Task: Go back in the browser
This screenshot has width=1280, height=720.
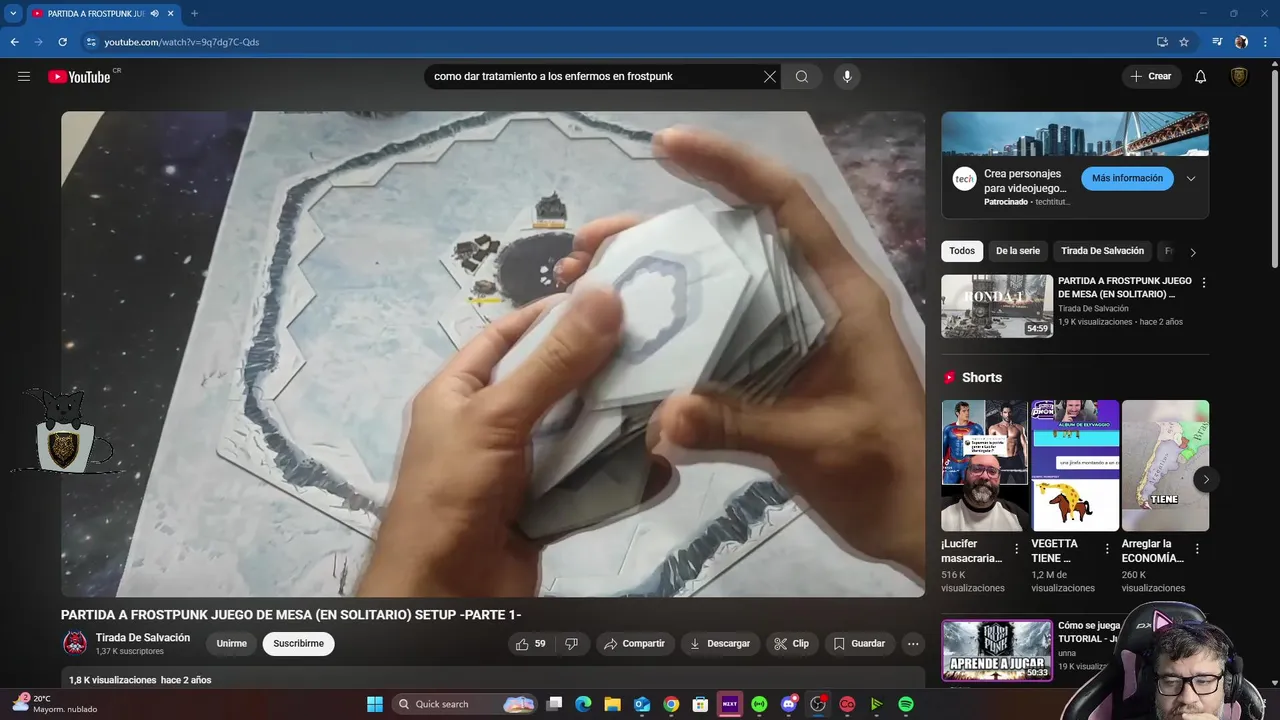Action: point(15,42)
